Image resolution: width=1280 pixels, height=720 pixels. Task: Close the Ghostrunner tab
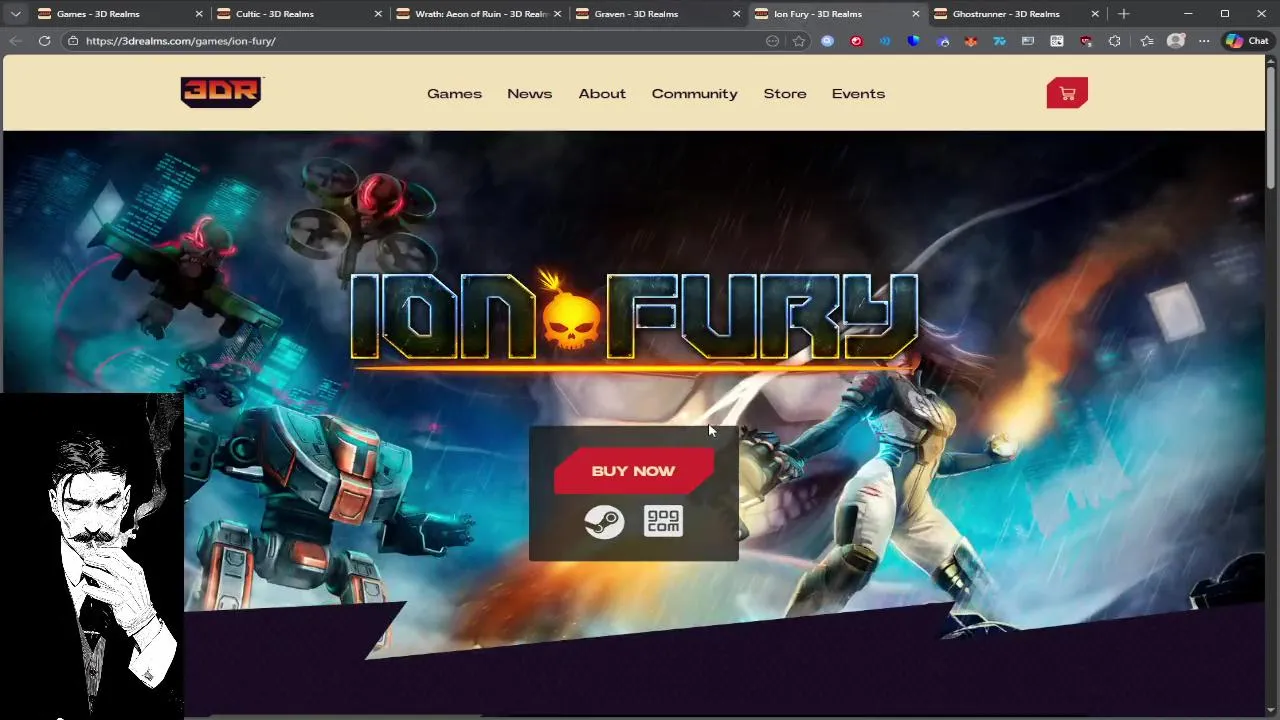click(x=1094, y=14)
